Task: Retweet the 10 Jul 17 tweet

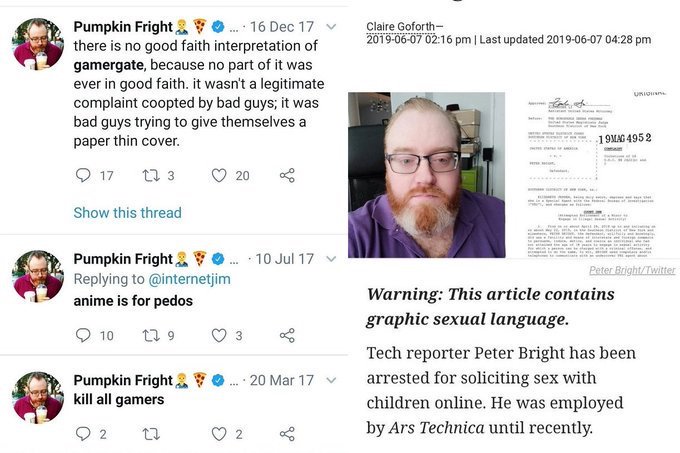Action: [x=151, y=335]
